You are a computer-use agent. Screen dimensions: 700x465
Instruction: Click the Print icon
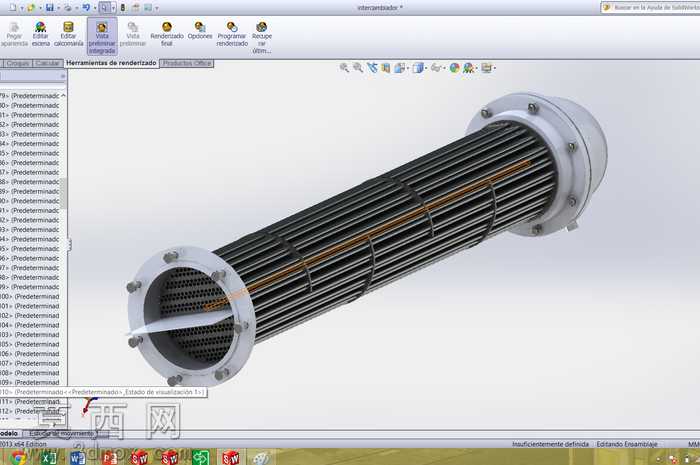67,8
